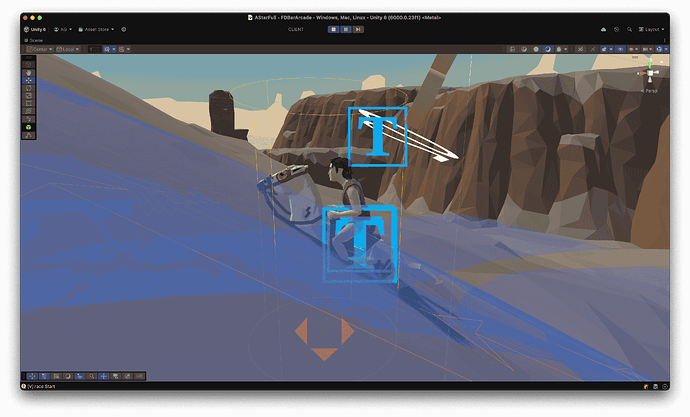This screenshot has height=417, width=690.
Task: Select the Hand view tool
Action: coord(29,73)
